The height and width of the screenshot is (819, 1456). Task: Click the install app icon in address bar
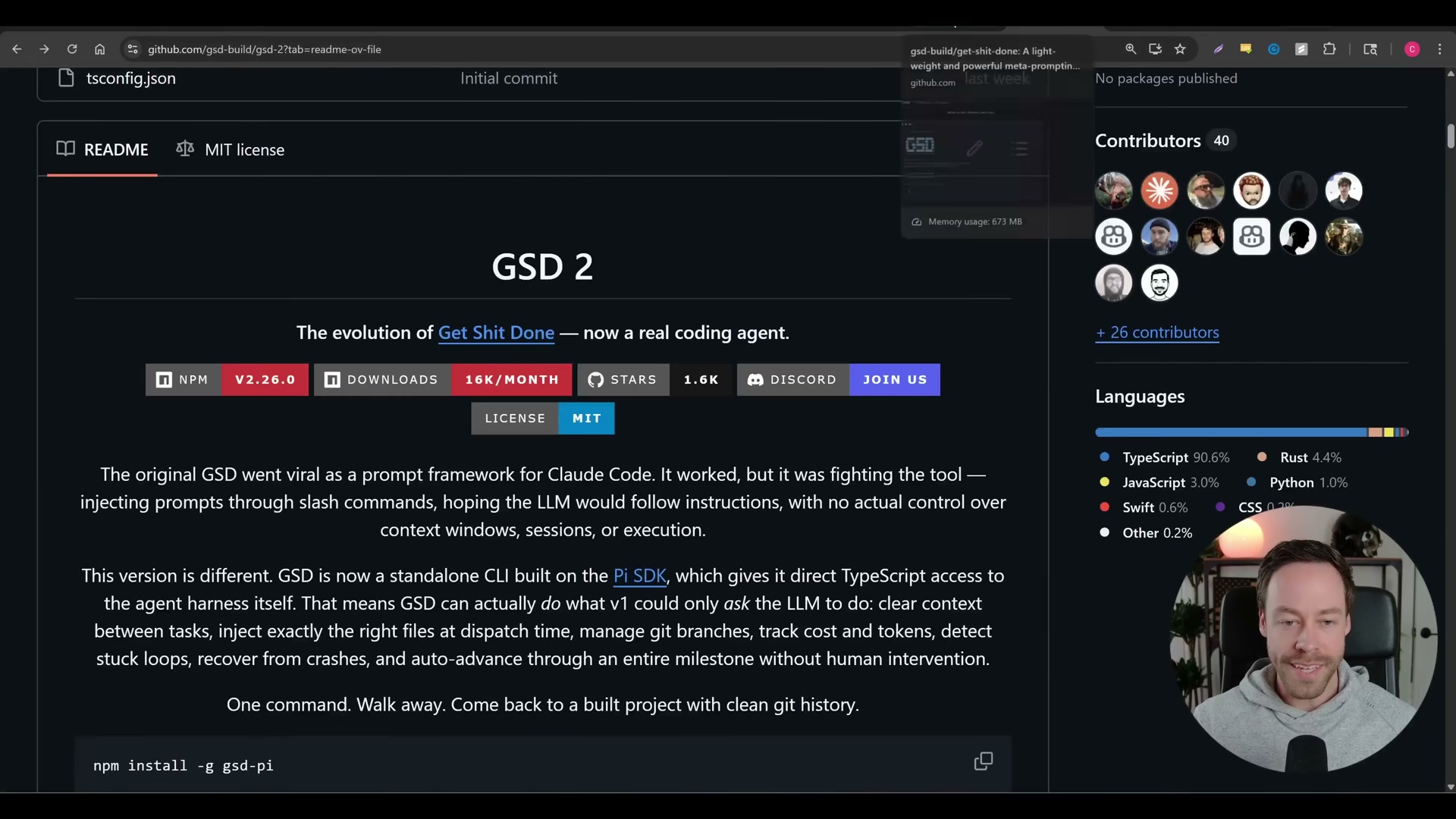(1155, 49)
